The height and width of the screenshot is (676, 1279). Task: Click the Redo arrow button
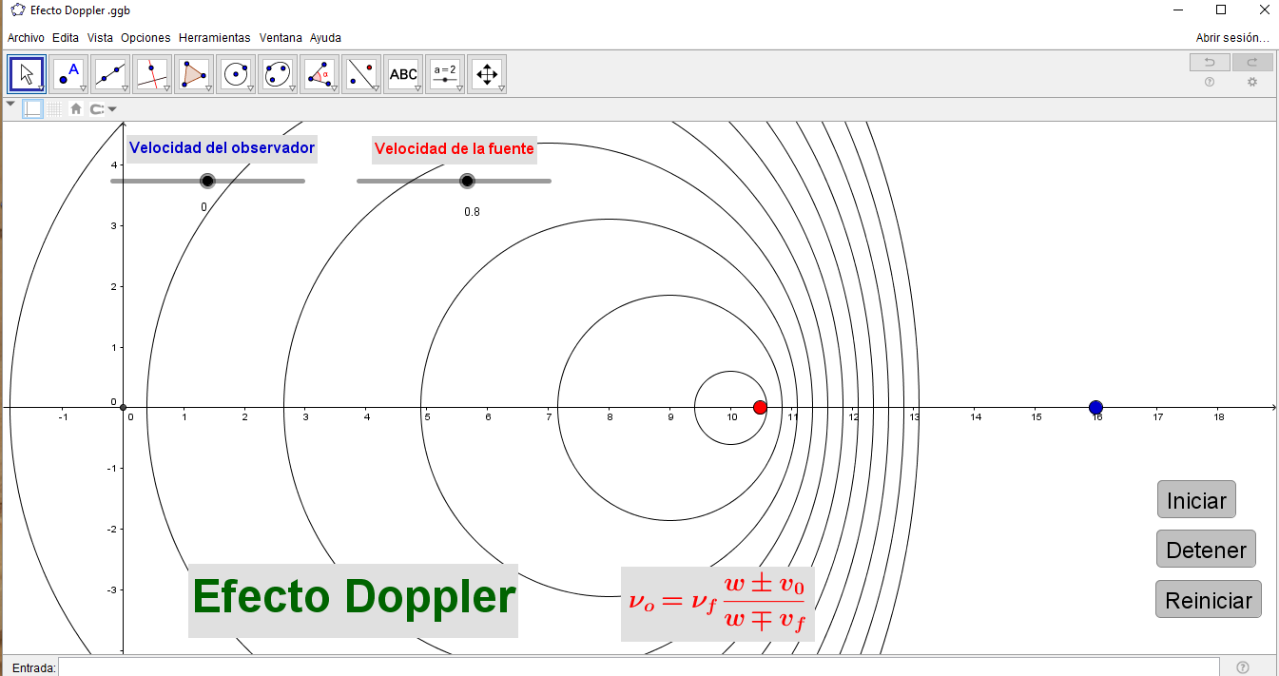1252,63
